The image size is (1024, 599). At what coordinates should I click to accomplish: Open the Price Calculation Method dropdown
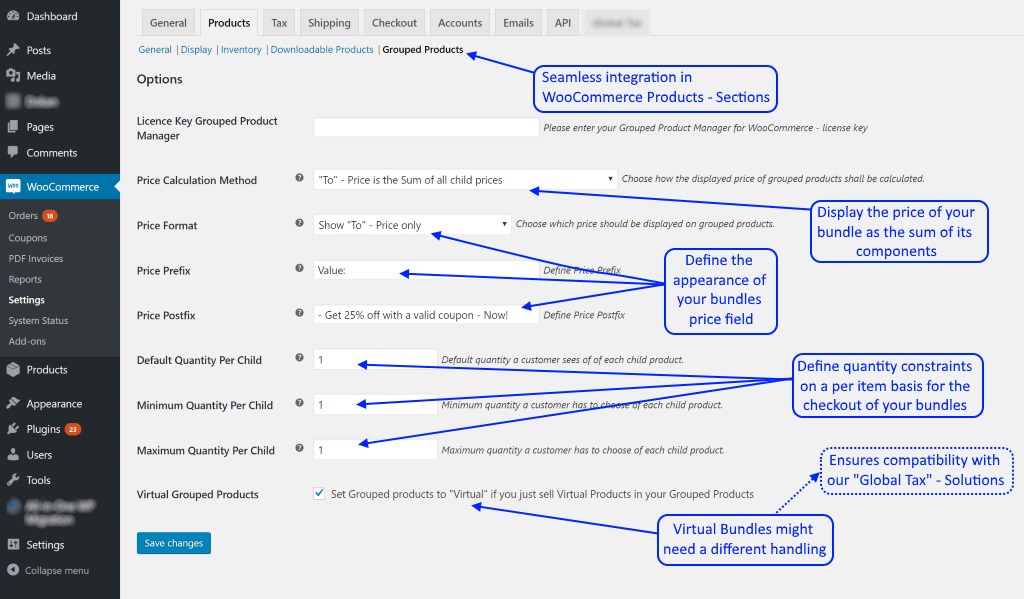coord(465,180)
